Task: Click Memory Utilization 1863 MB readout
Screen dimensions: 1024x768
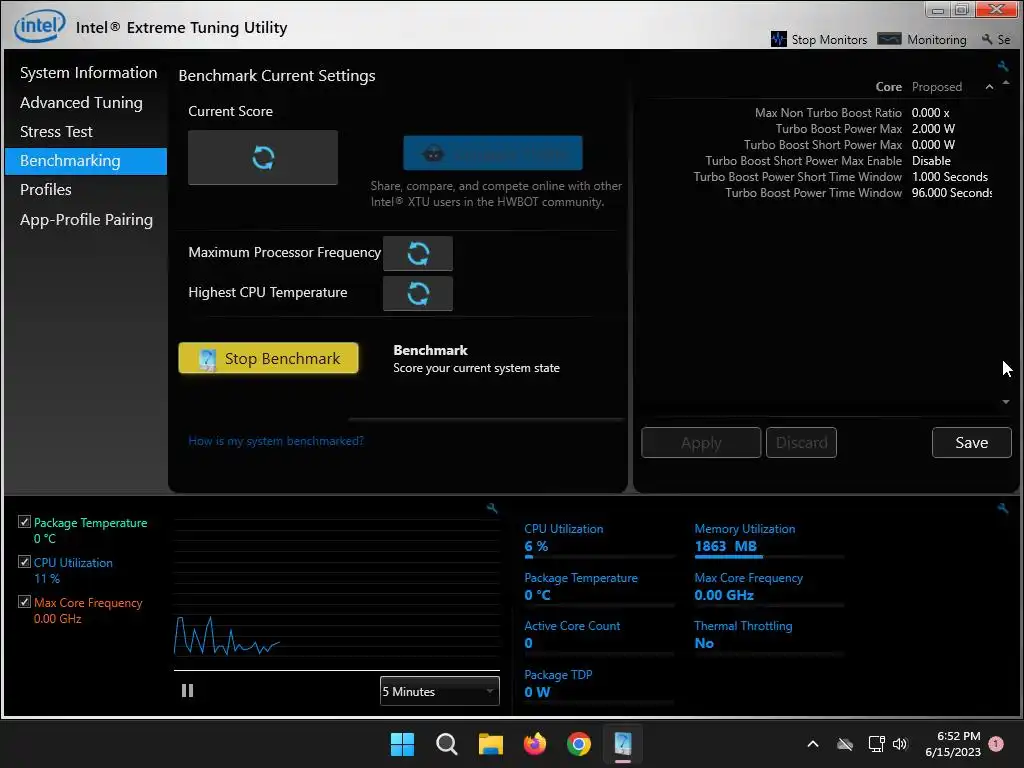Action: click(726, 546)
